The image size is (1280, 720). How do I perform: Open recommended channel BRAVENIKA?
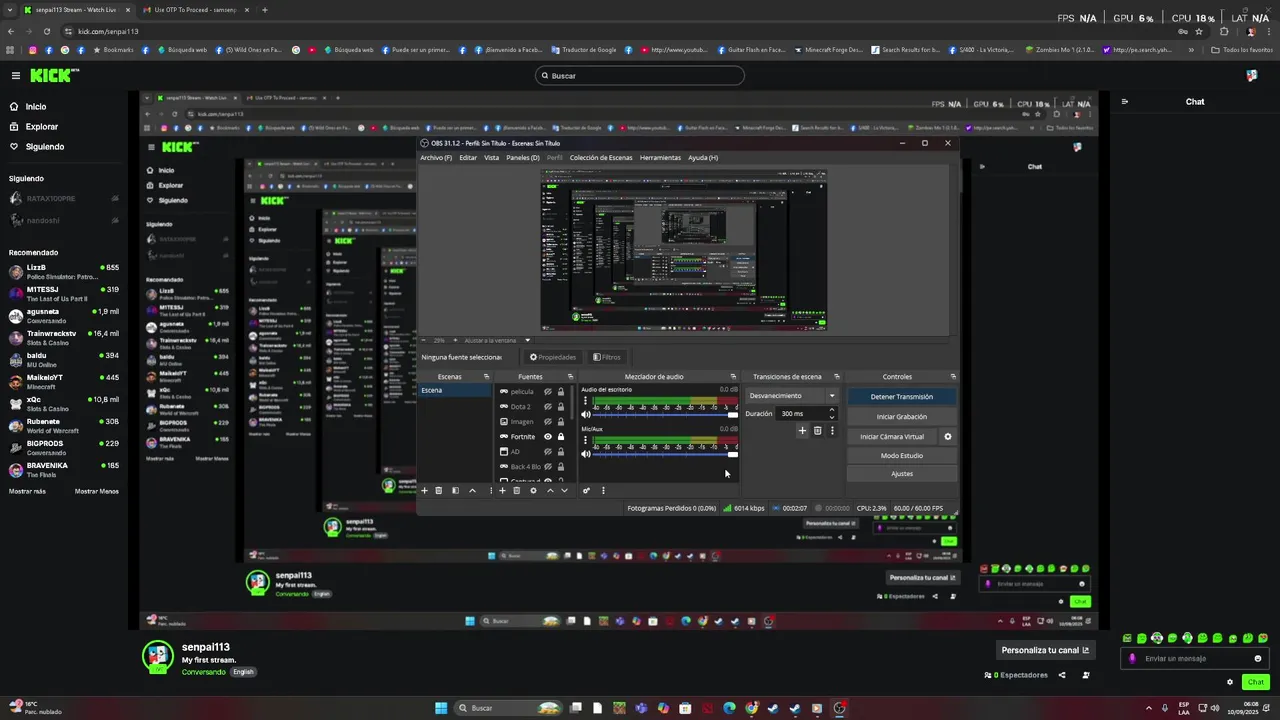(64, 469)
